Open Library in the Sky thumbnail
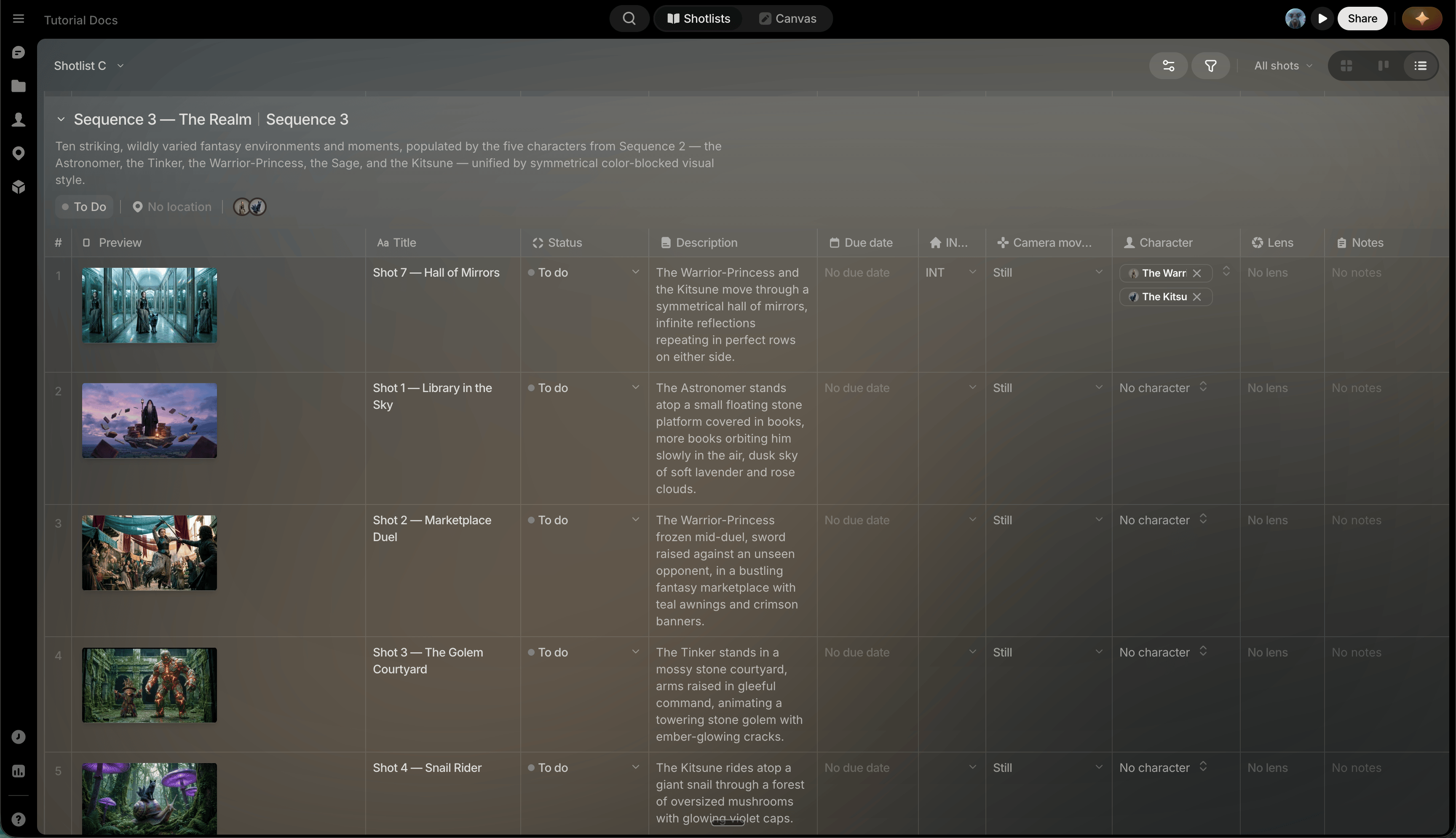 click(x=150, y=421)
